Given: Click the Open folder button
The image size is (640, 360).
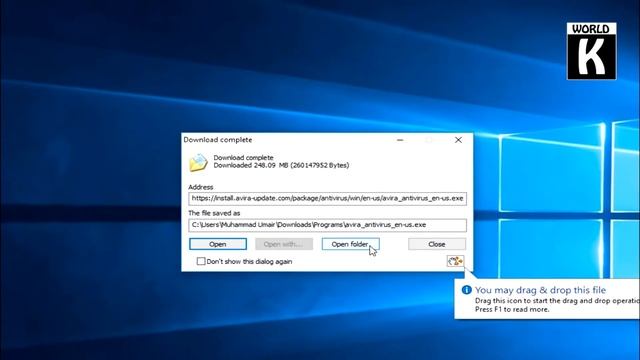Looking at the screenshot, I should click(x=350, y=244).
